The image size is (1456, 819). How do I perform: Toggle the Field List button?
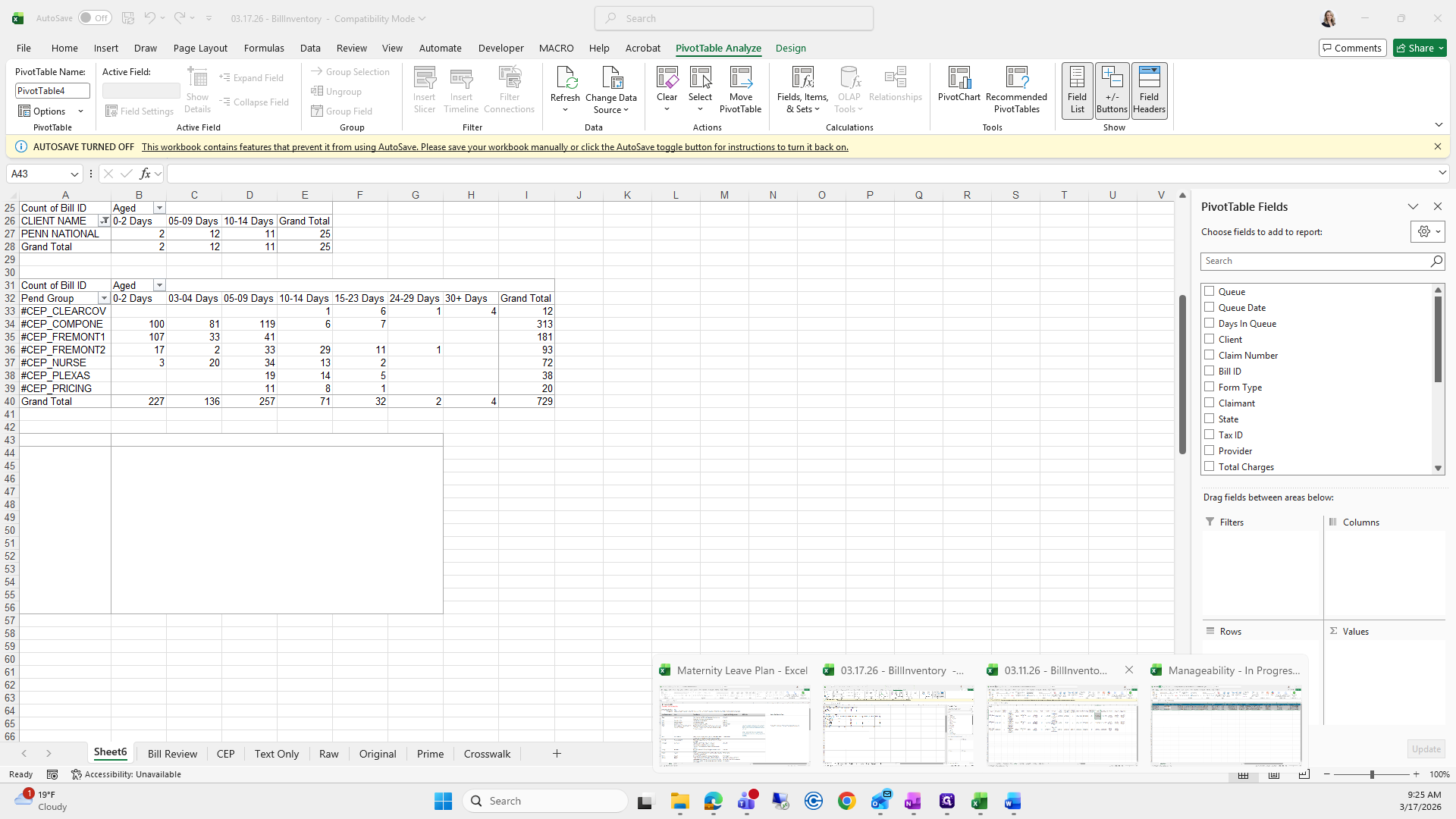[x=1077, y=90]
